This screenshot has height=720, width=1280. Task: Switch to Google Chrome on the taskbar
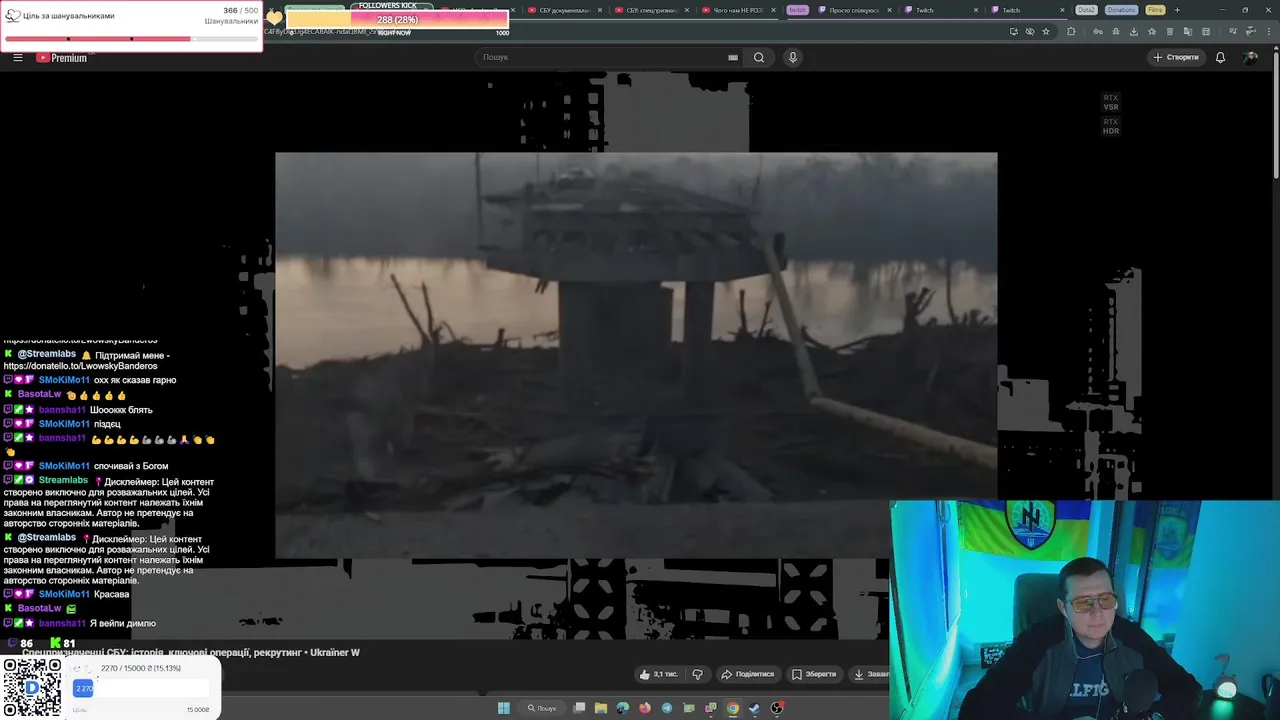(x=733, y=708)
